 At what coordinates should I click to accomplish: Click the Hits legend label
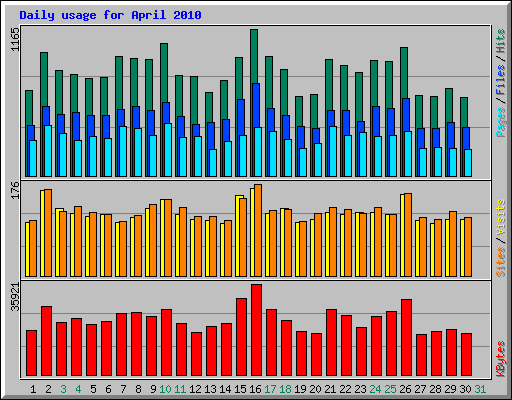coord(500,41)
